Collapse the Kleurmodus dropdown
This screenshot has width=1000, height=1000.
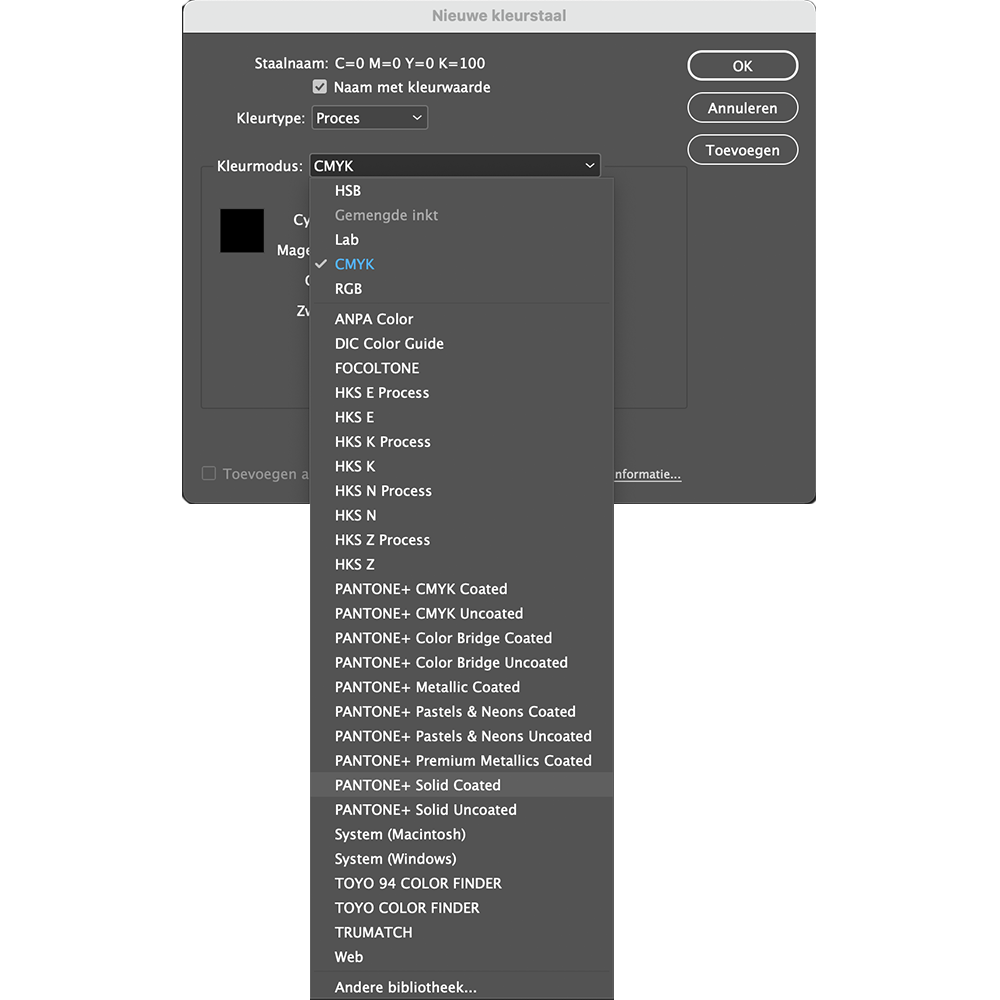455,164
